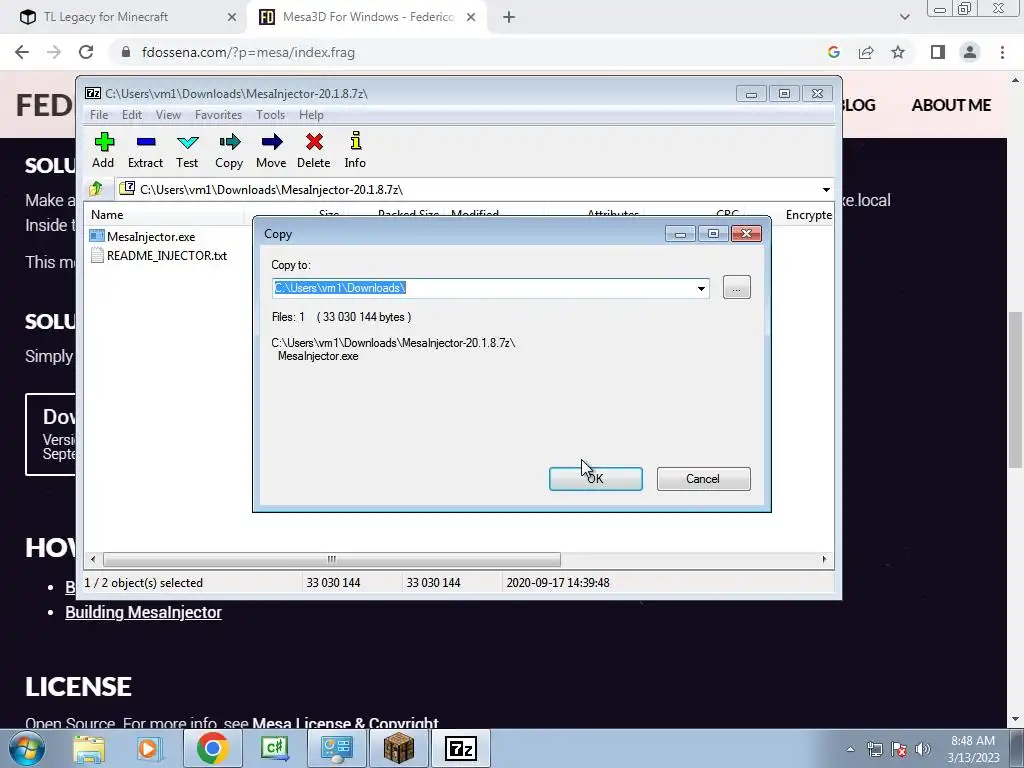Image resolution: width=1024 pixels, height=768 pixels.
Task: Click the Delete toolbar icon
Action: click(313, 150)
